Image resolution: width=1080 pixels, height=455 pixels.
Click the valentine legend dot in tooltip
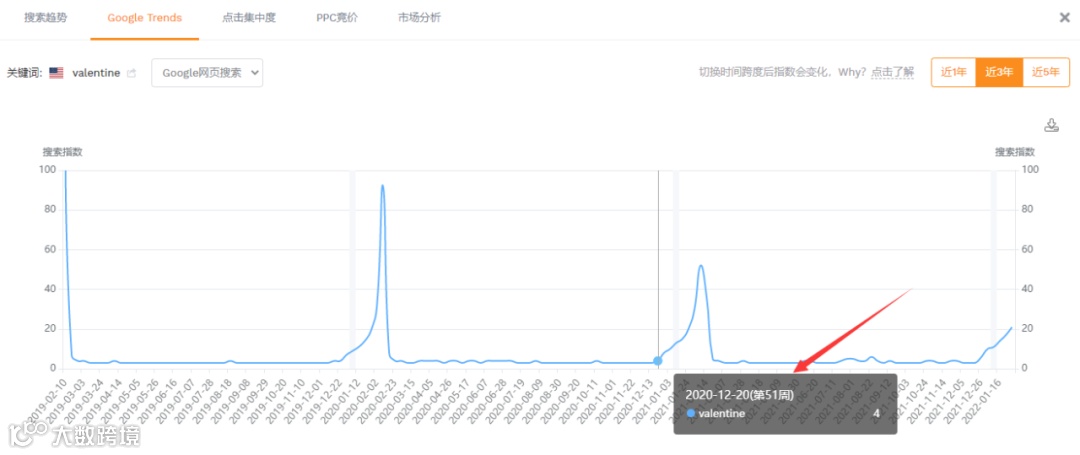coord(691,413)
